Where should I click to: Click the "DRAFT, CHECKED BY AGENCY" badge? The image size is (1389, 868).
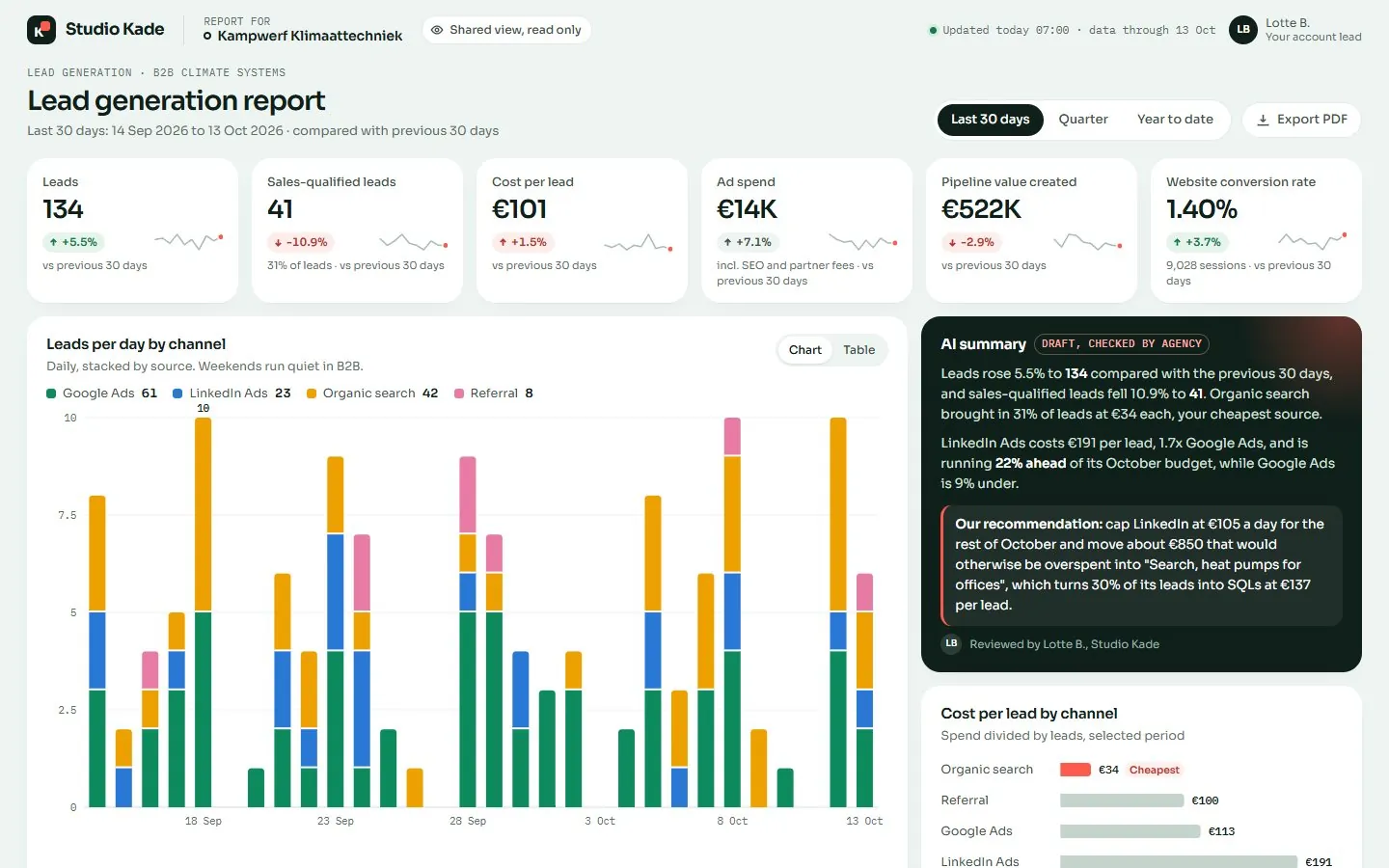click(1122, 344)
